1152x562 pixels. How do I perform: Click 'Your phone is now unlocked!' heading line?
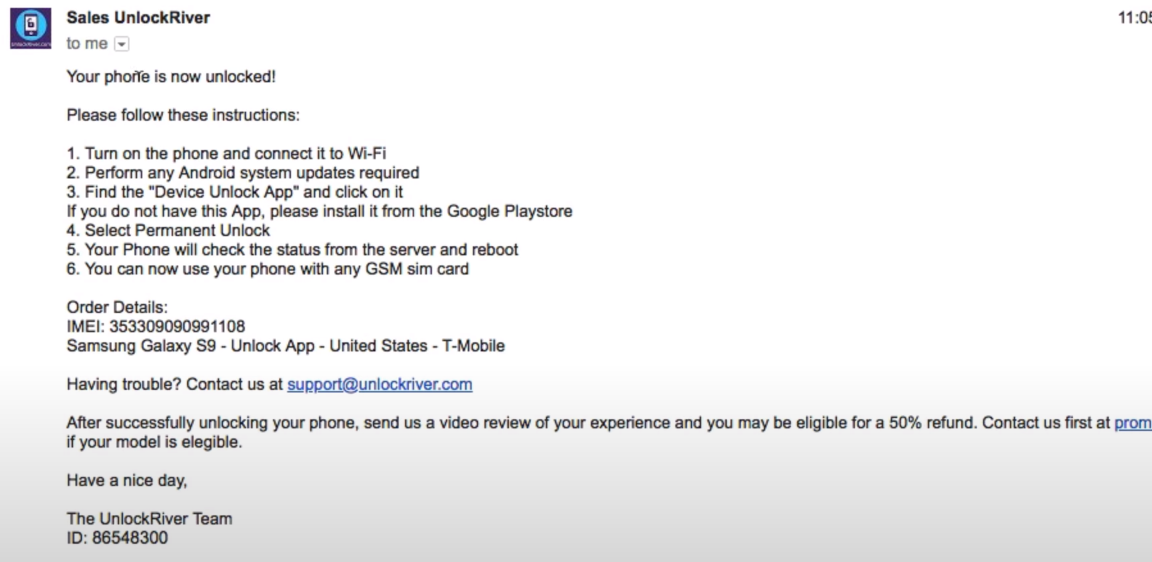[171, 76]
